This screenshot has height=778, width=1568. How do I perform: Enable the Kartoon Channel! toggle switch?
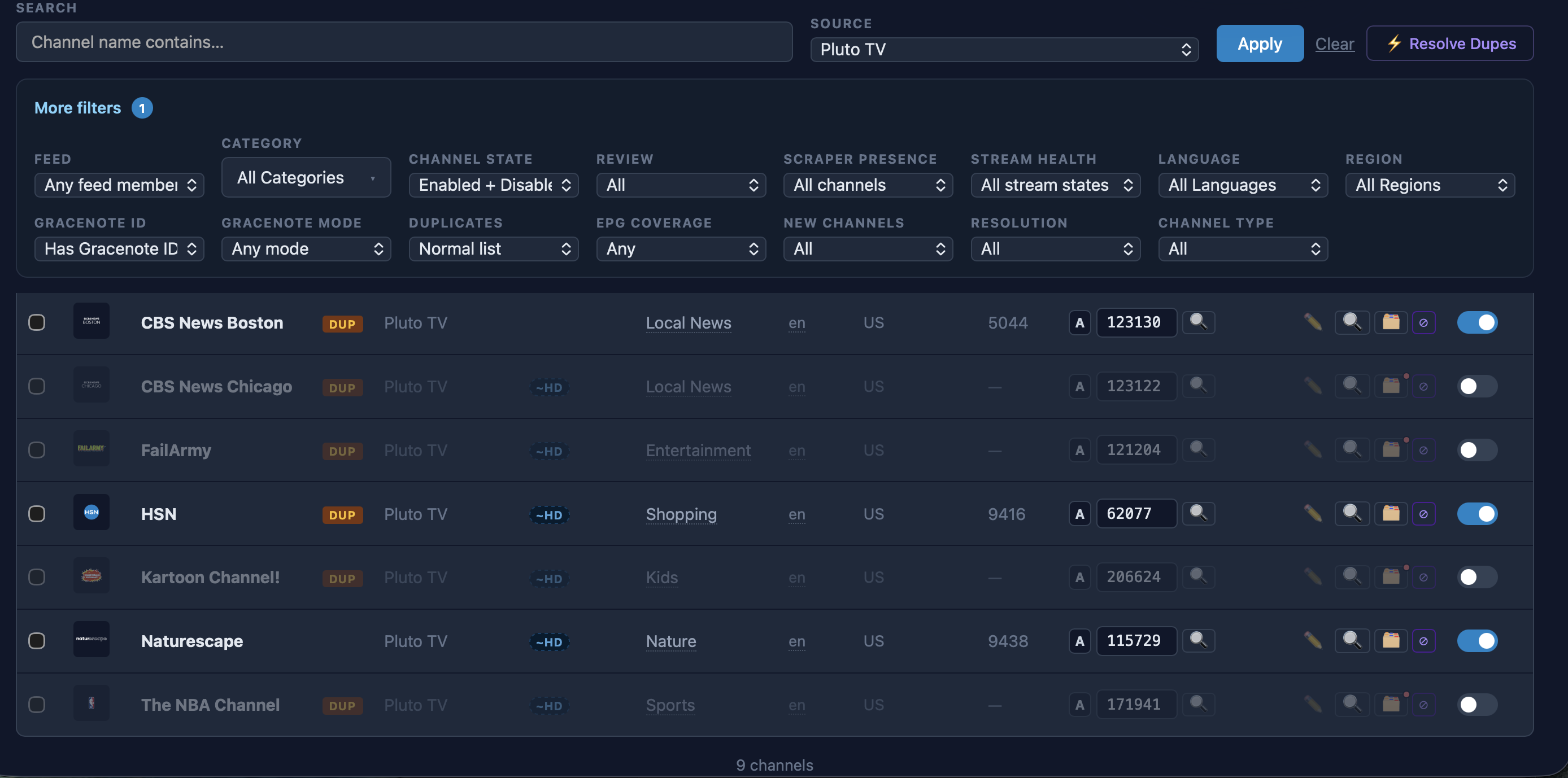pos(1477,577)
